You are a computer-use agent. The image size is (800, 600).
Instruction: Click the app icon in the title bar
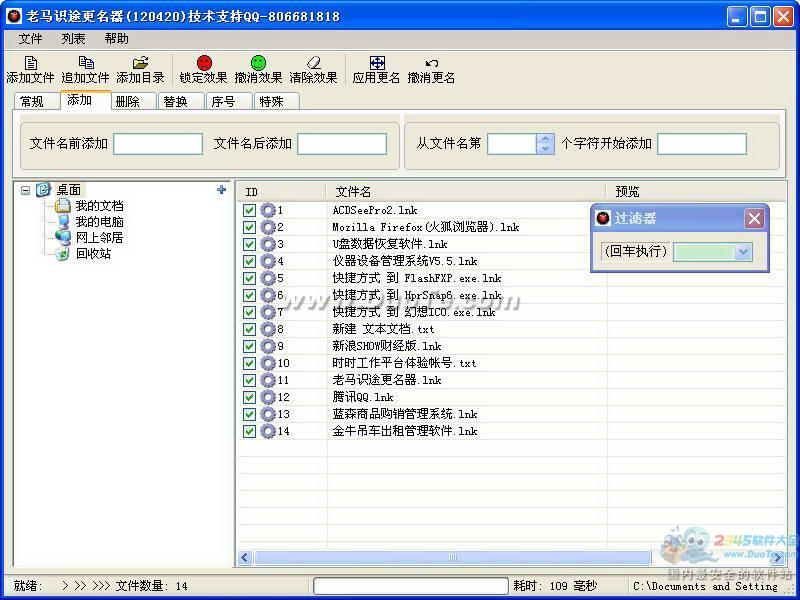[14, 16]
